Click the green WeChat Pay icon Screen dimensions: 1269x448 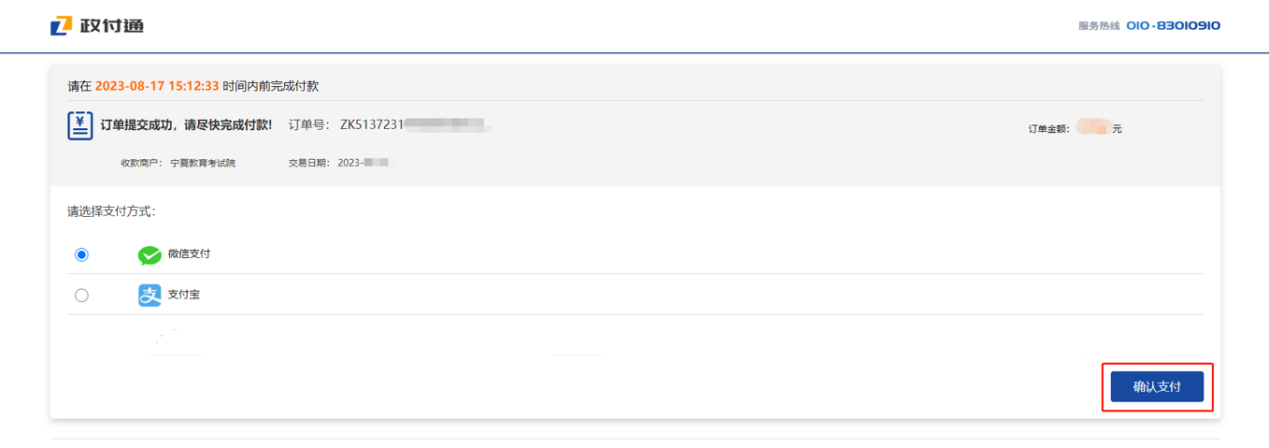[149, 255]
